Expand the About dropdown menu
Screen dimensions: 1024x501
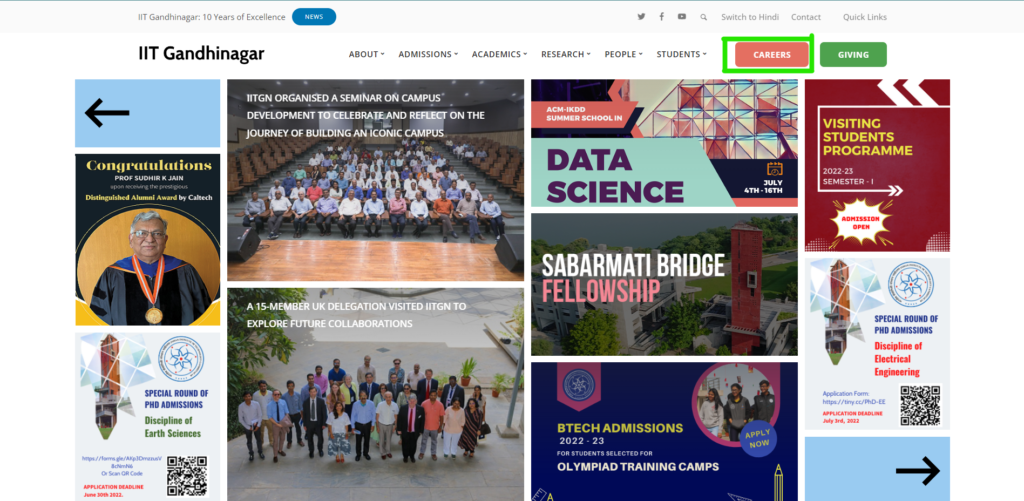pyautogui.click(x=367, y=55)
